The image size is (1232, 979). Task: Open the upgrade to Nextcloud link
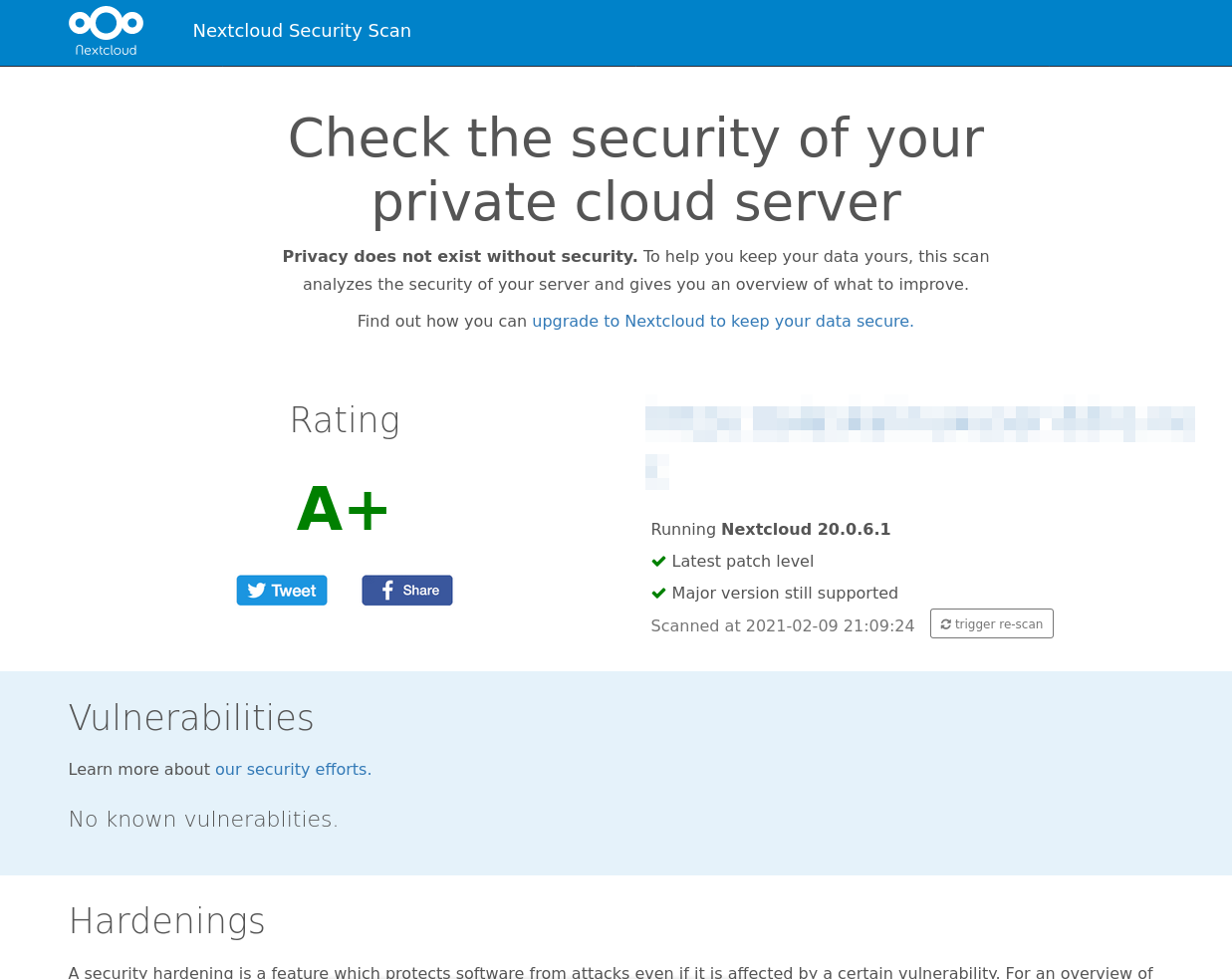pyautogui.click(x=722, y=322)
